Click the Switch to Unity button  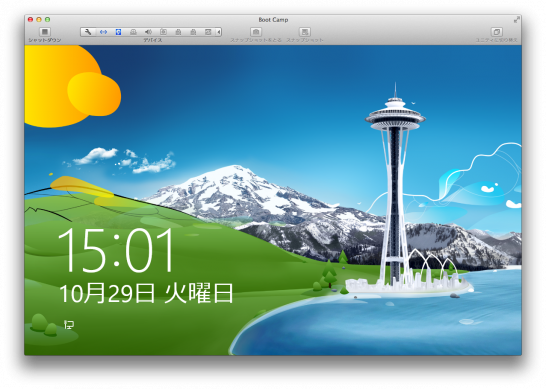(x=497, y=32)
